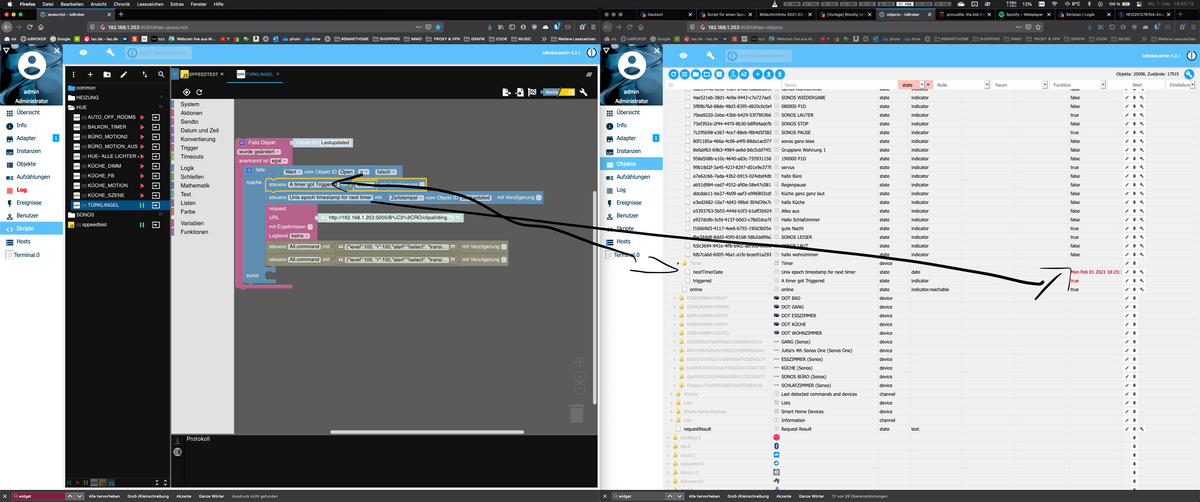The image size is (1200, 502).
Task: Toggle 'mit Verzögerung' checkbox on Unix epoch block
Action: [538, 198]
